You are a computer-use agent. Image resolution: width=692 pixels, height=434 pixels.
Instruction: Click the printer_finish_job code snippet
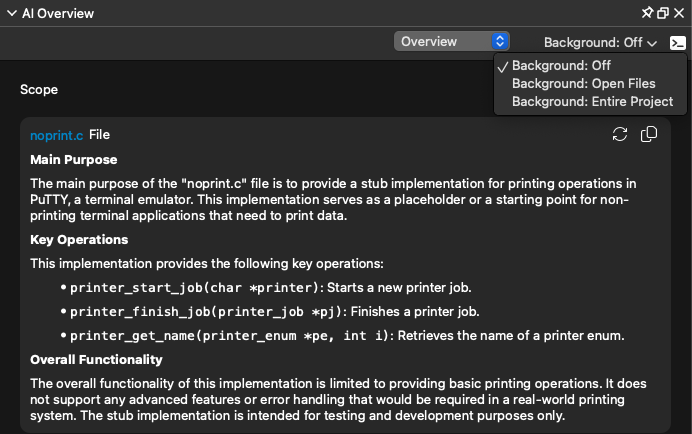206,312
